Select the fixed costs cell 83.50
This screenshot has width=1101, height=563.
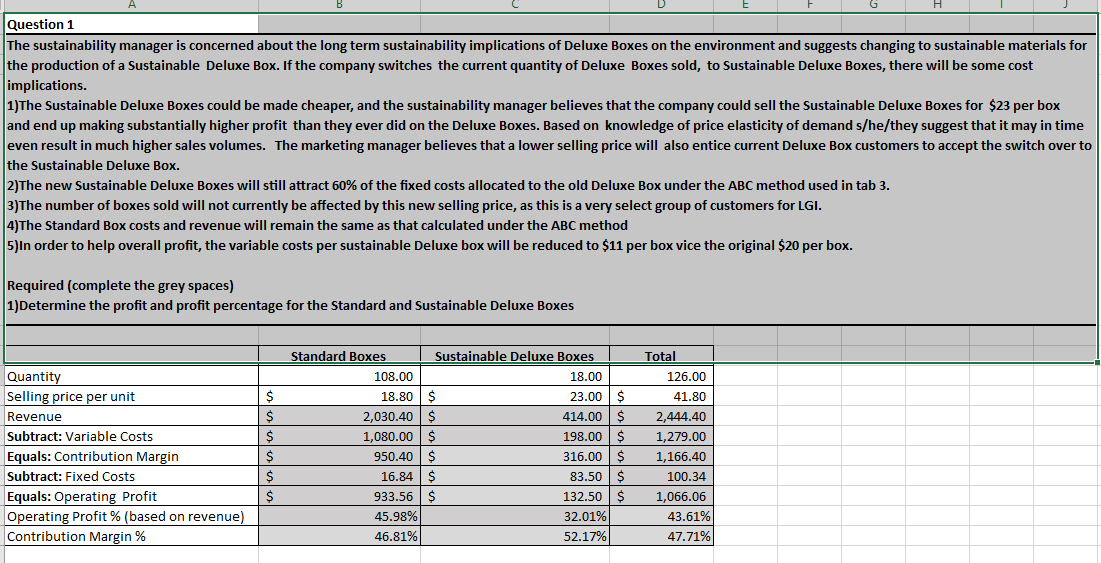(515, 476)
